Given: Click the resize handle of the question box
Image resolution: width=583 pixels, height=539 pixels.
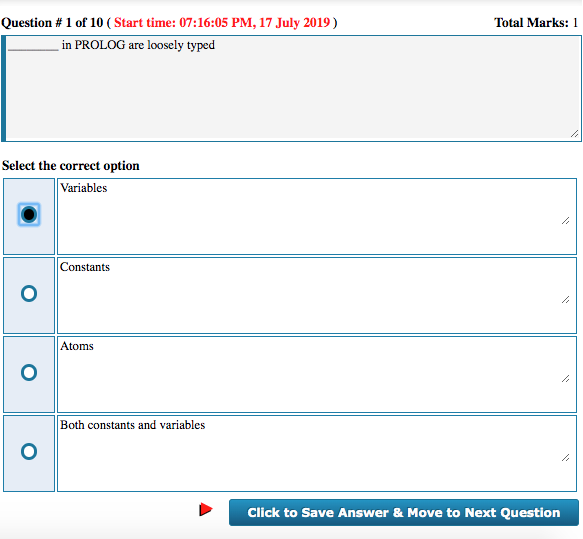Looking at the screenshot, I should pos(574,133).
